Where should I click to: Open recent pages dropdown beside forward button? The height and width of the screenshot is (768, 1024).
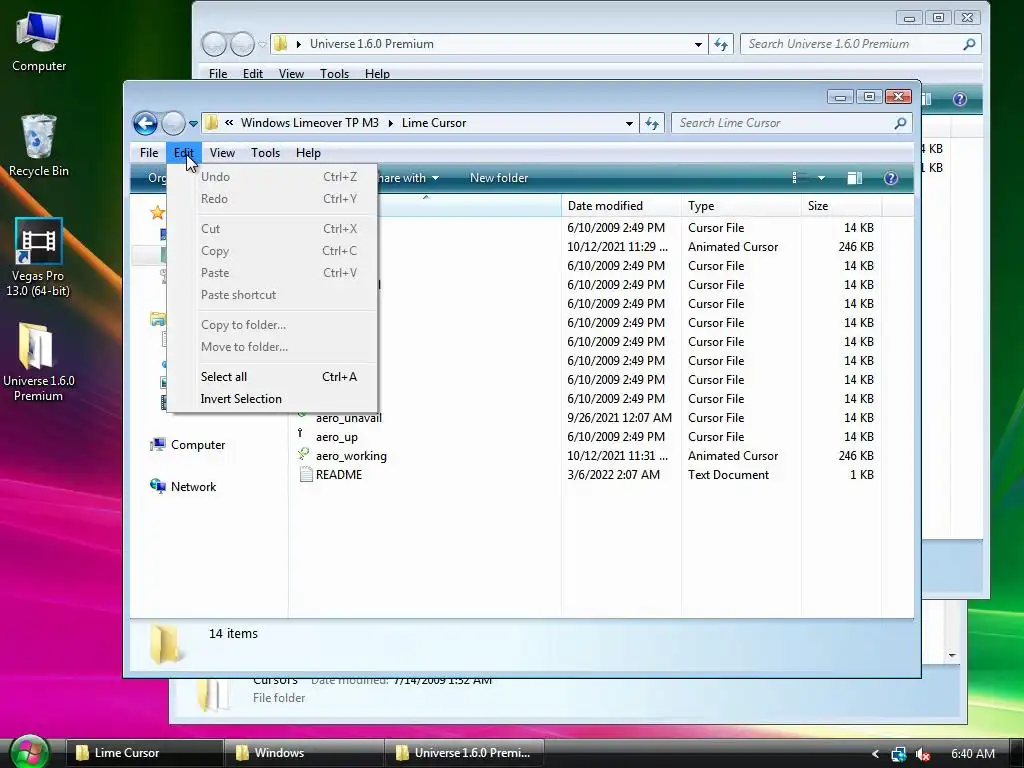coord(193,123)
